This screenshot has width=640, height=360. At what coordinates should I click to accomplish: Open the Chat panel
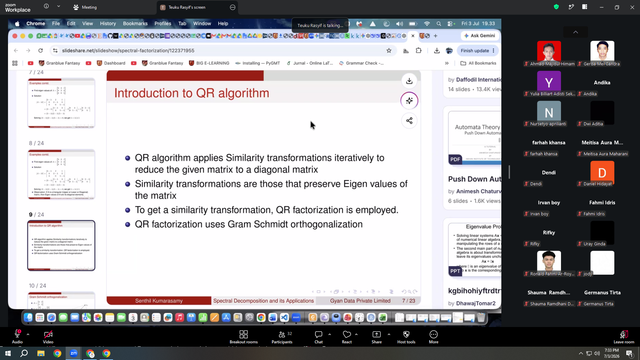[318, 337]
